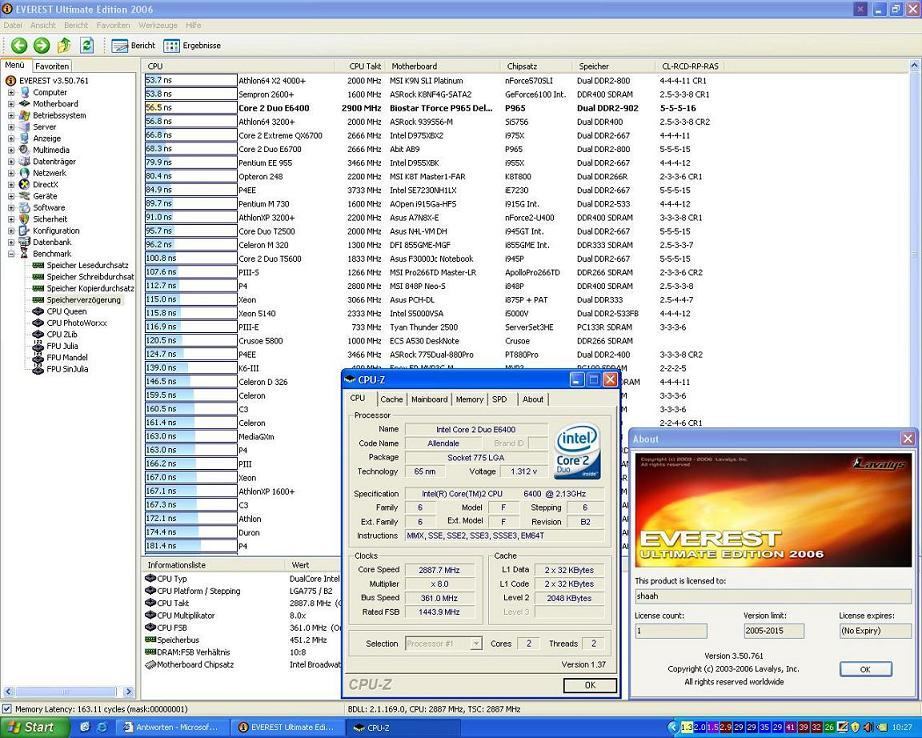
Task: Collapse the Benchmark tree node
Action: (x=11, y=253)
